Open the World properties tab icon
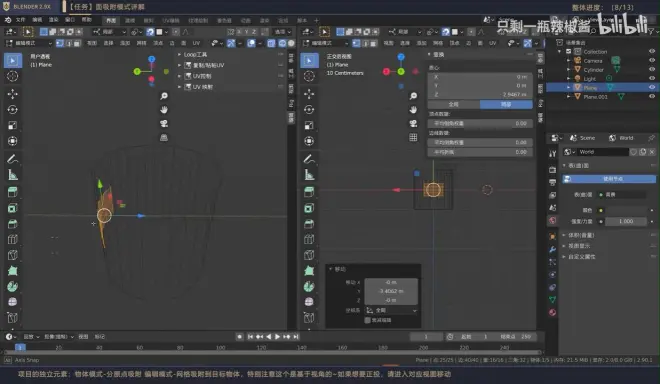This screenshot has height=384, width=660. 552,220
